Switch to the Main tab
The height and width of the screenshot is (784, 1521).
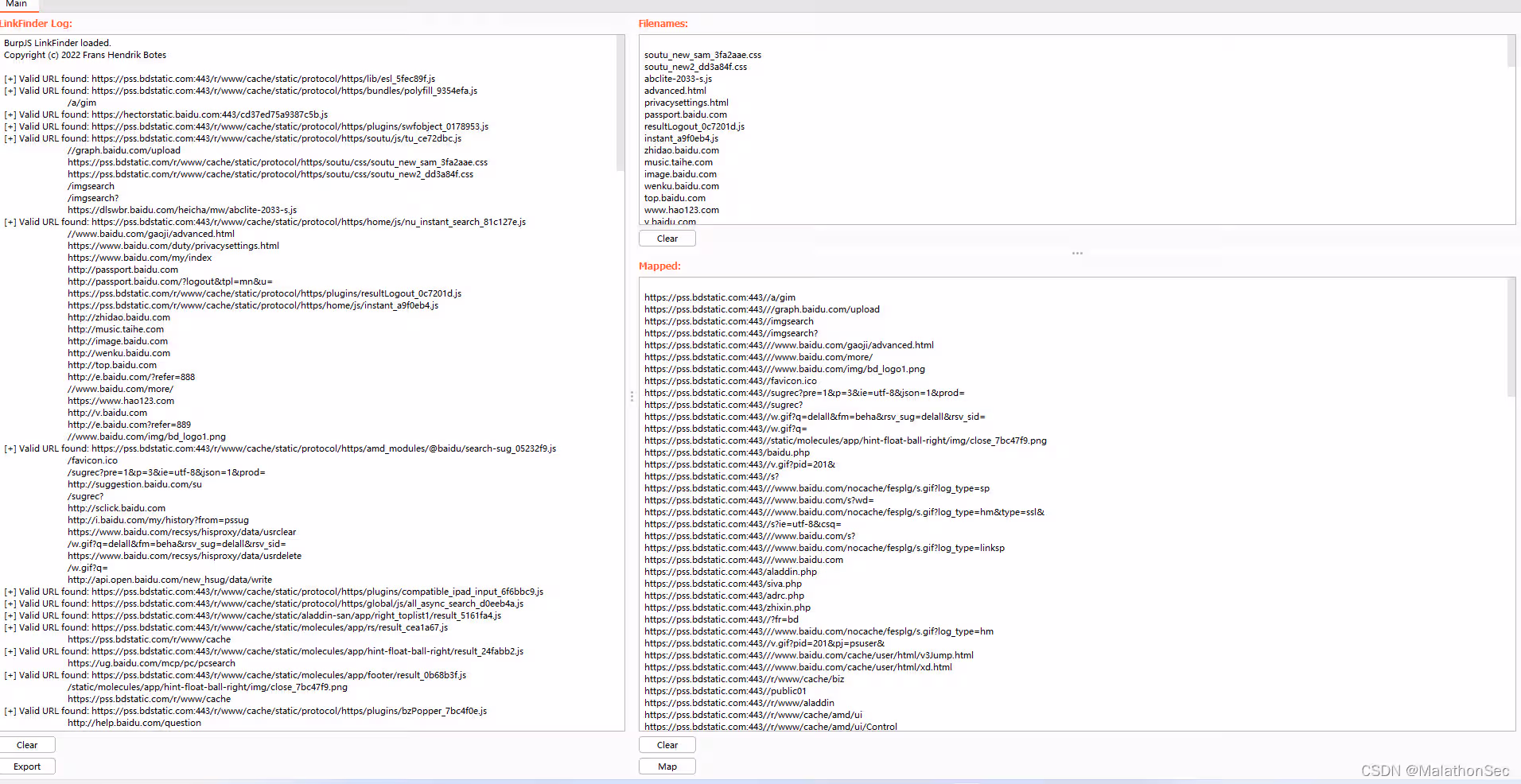click(16, 4)
